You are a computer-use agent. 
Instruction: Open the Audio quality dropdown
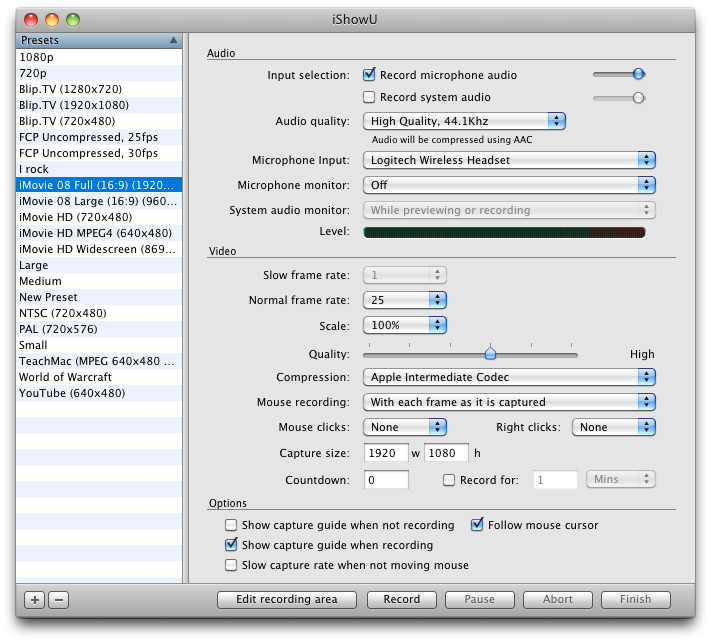click(x=463, y=121)
